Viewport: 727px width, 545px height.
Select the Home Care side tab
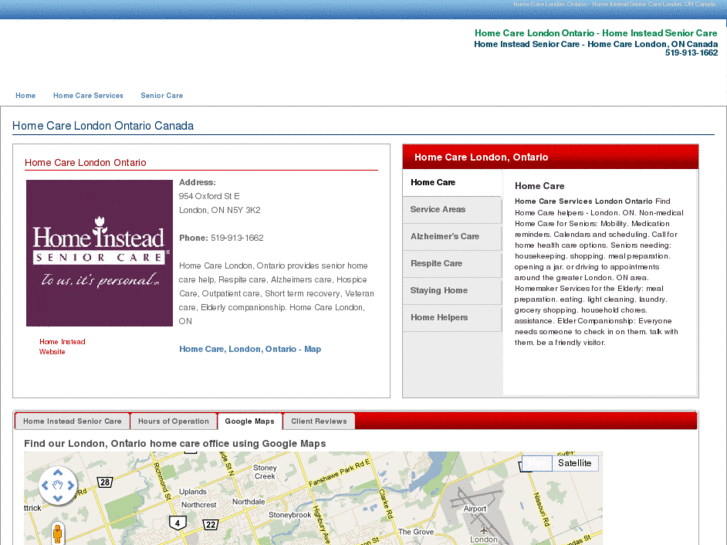(453, 182)
